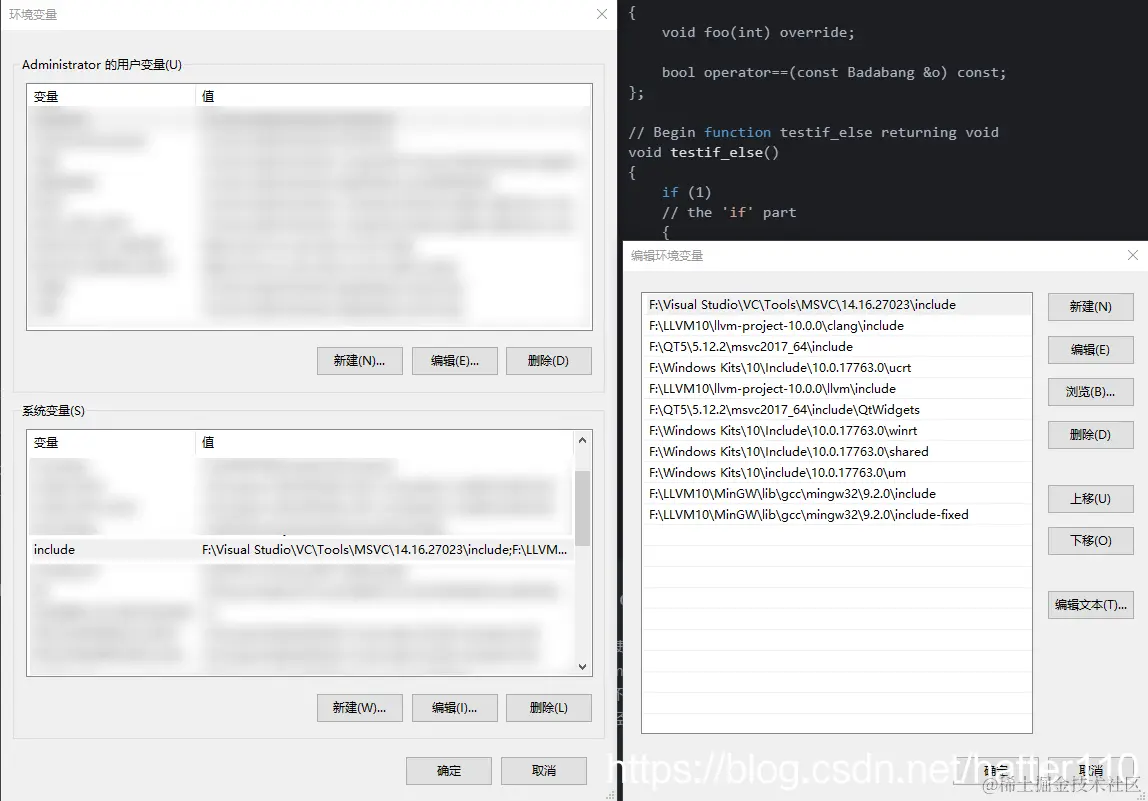Cancel 环境变量 dialog with 取消
Screen dimensions: 1148x801
coord(544,770)
